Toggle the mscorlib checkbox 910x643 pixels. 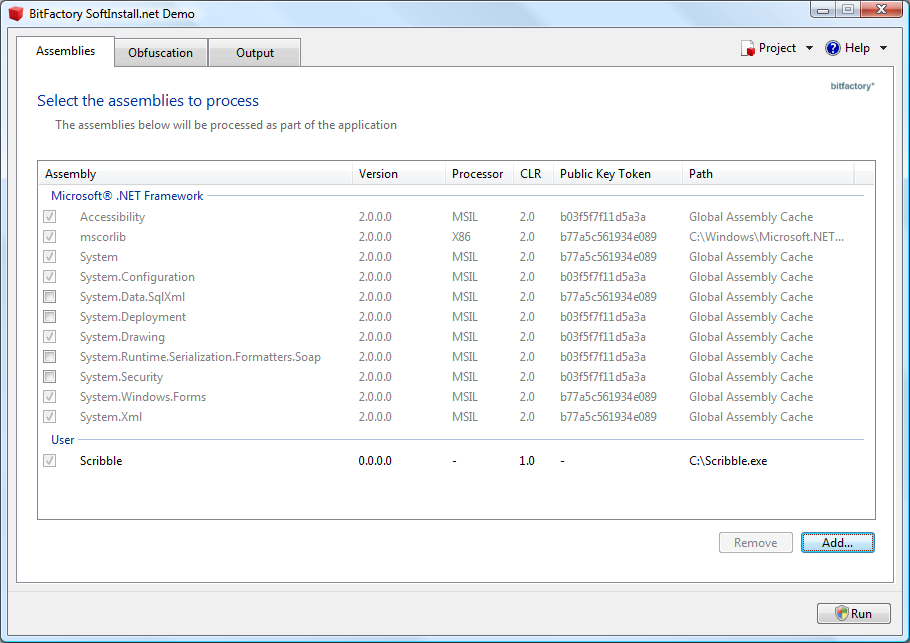50,237
